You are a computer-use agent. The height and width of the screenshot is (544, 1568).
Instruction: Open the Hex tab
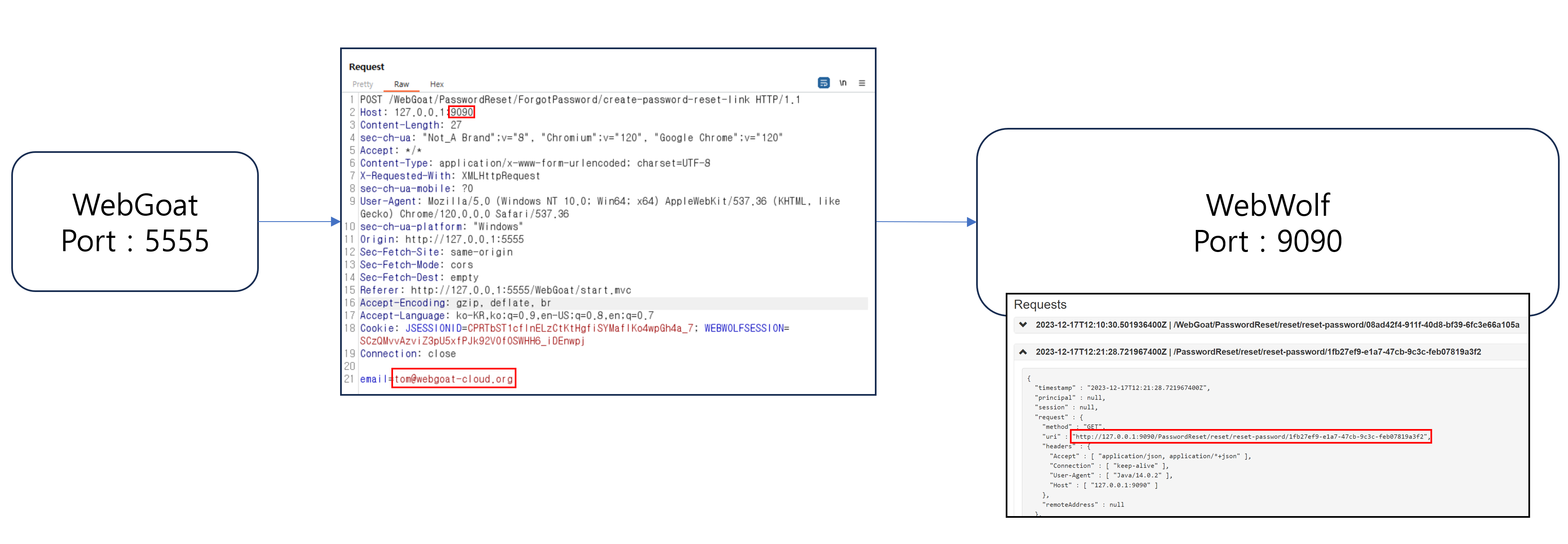point(436,85)
